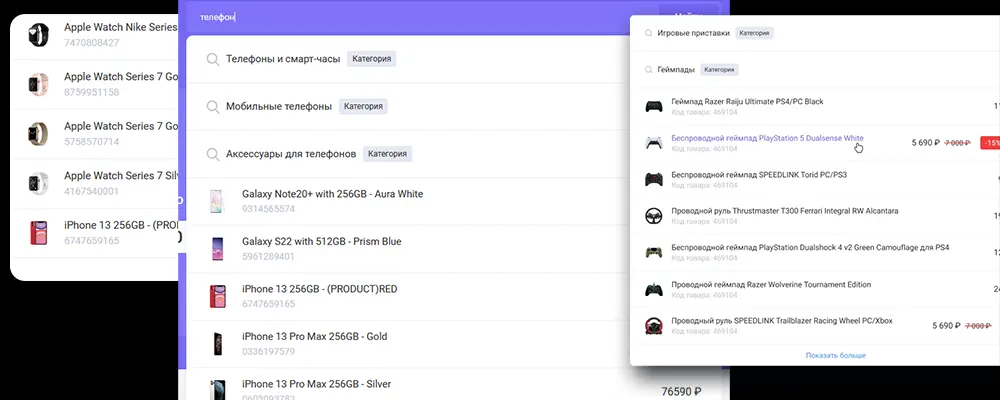The height and width of the screenshot is (400, 1000).
Task: Click price 76590 ₽ on iPhone Silver row
Action: (x=682, y=392)
